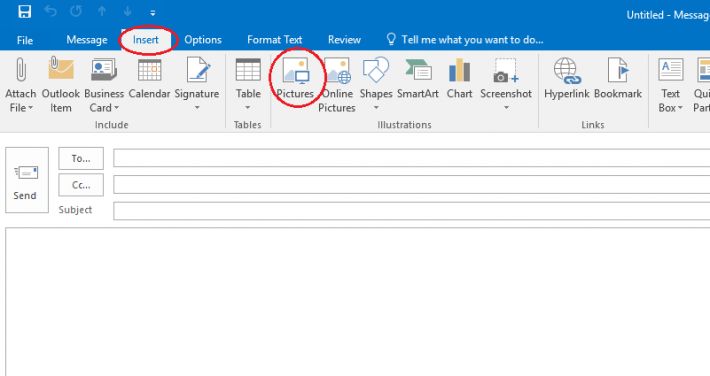The image size is (710, 376).
Task: Switch to the Format Text tab
Action: pos(274,40)
